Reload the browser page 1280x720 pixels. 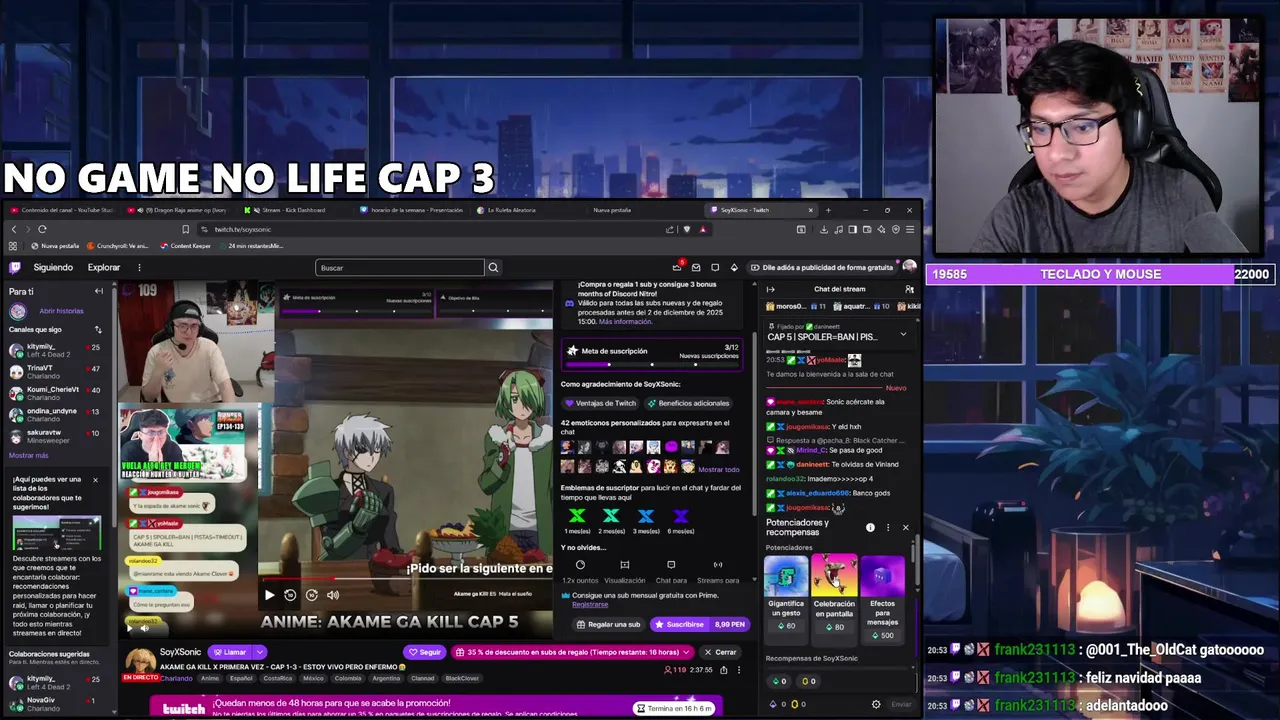click(42, 229)
